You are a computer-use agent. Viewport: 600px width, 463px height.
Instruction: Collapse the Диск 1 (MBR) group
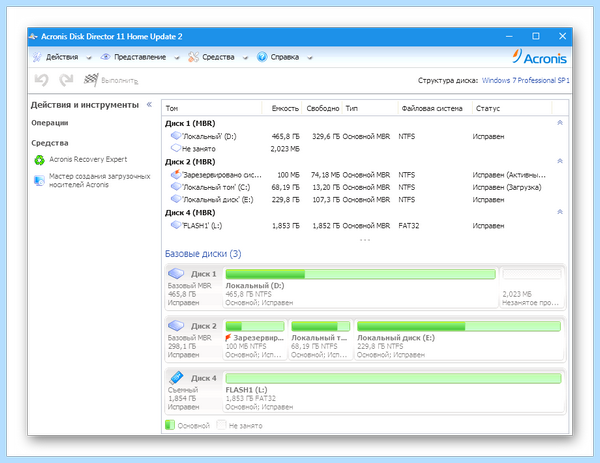[x=560, y=122]
